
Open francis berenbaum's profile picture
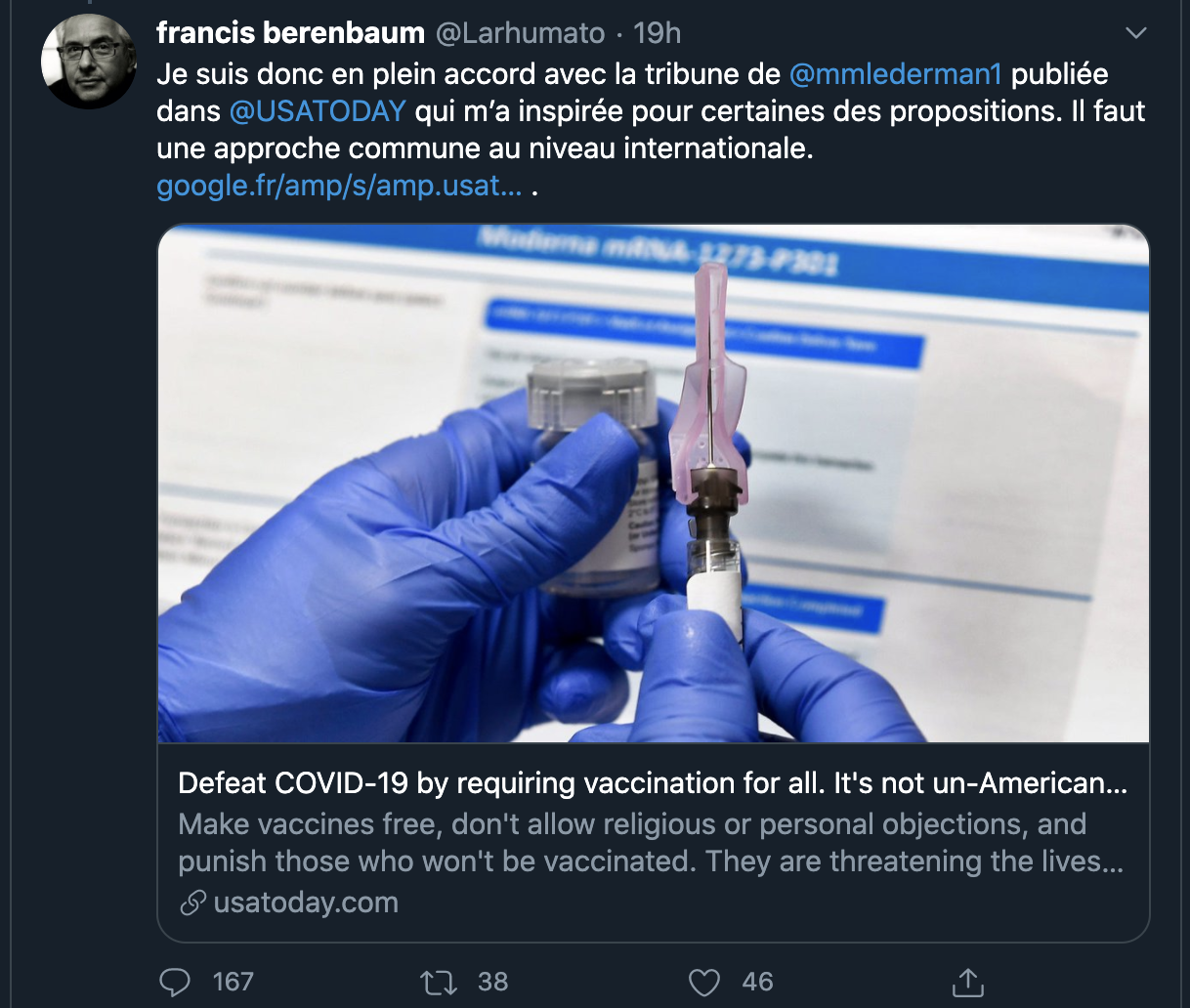88,61
